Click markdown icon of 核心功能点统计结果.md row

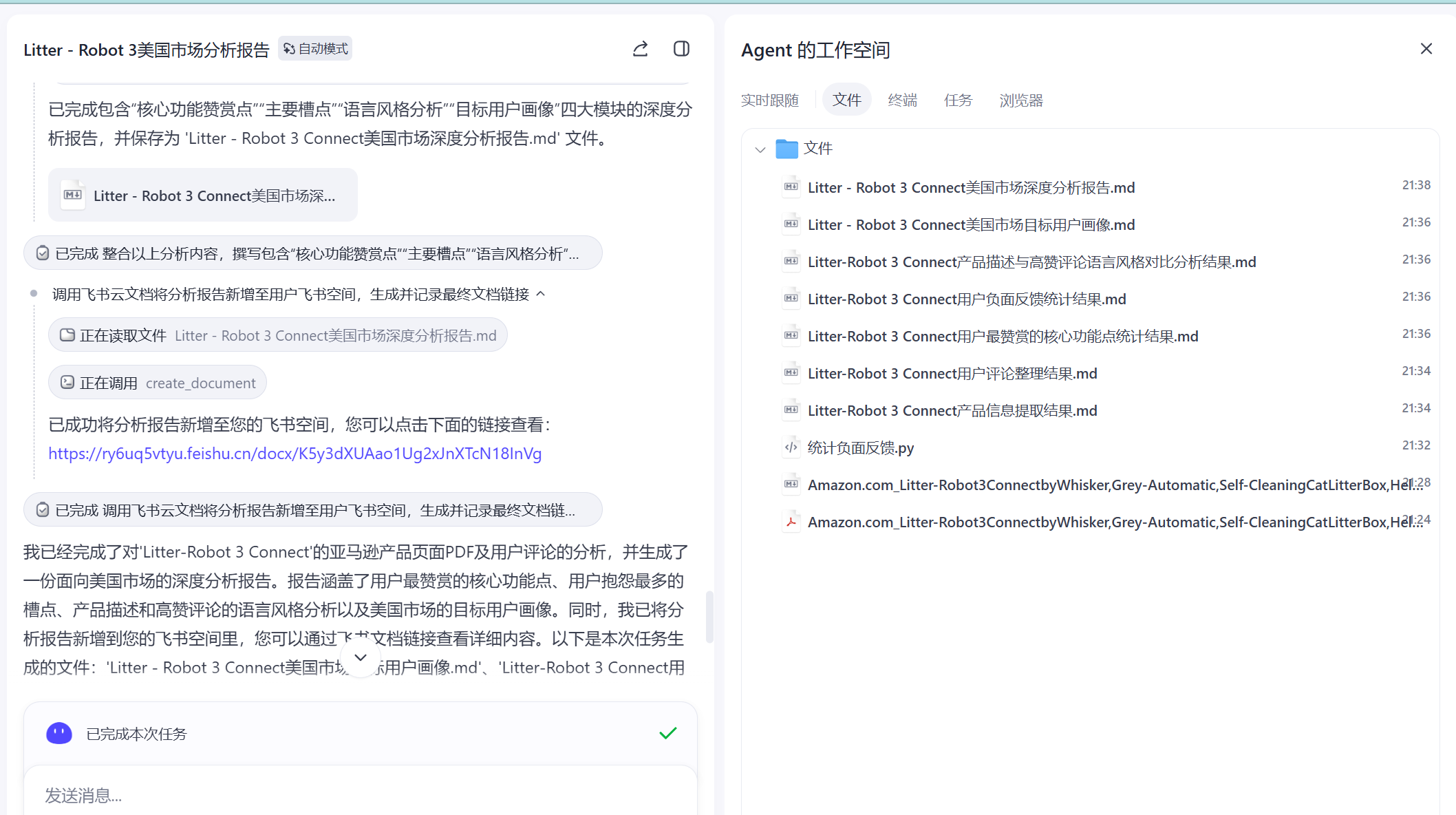pos(791,336)
